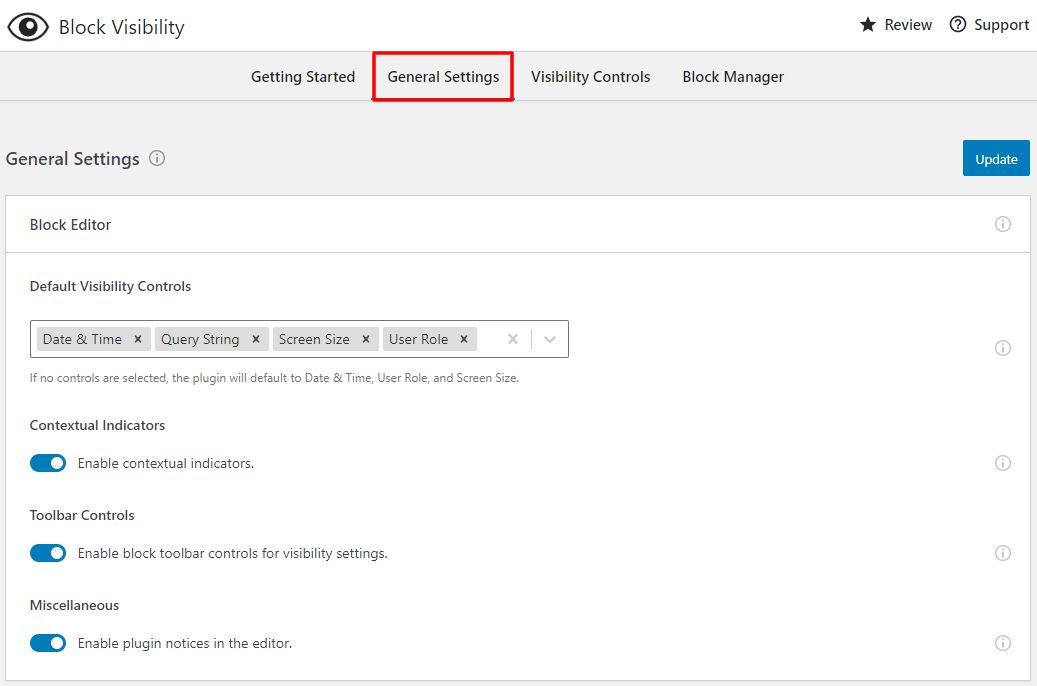Image resolution: width=1037 pixels, height=686 pixels.
Task: Toggle plugin notices in the editor switch
Action: pyautogui.click(x=48, y=643)
